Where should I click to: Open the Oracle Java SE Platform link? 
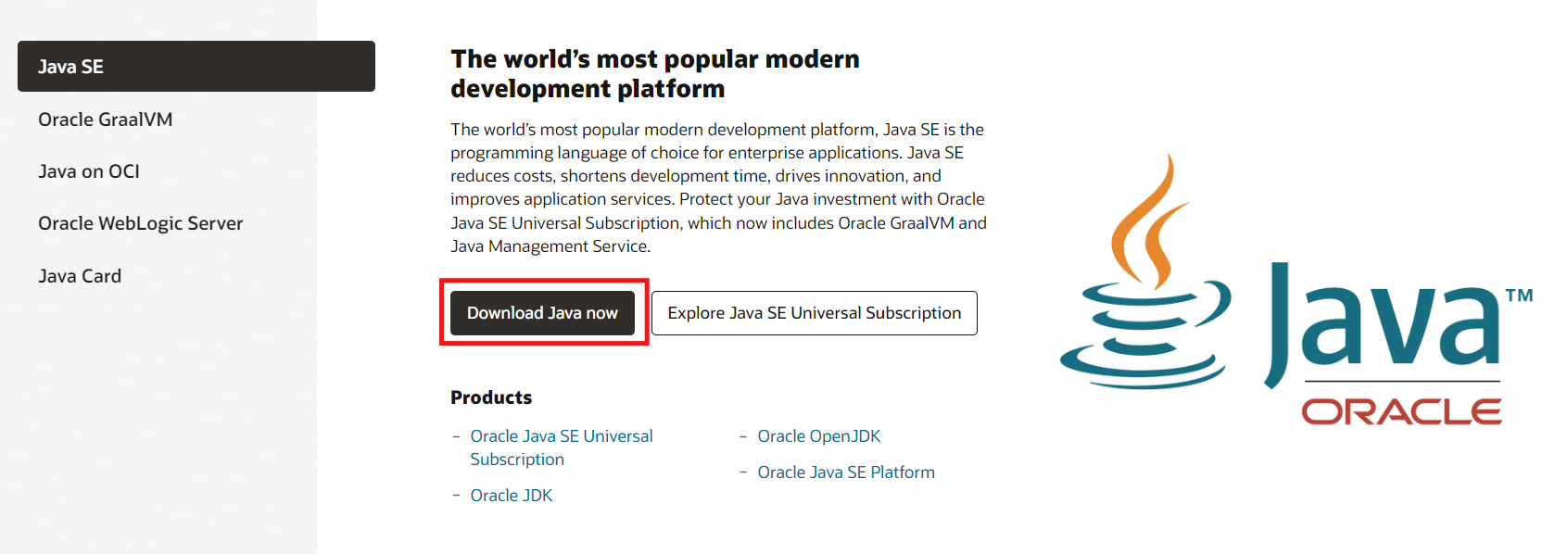(846, 472)
